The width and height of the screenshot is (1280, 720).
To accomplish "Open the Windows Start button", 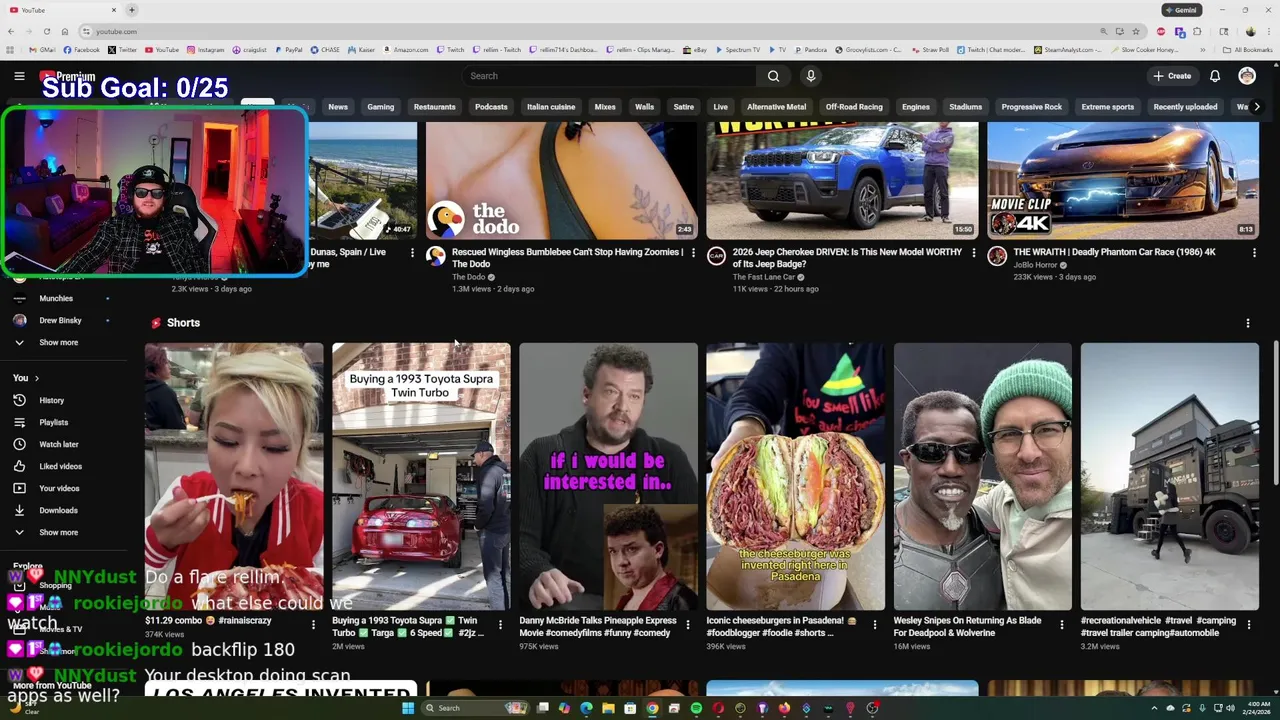I will tap(408, 708).
